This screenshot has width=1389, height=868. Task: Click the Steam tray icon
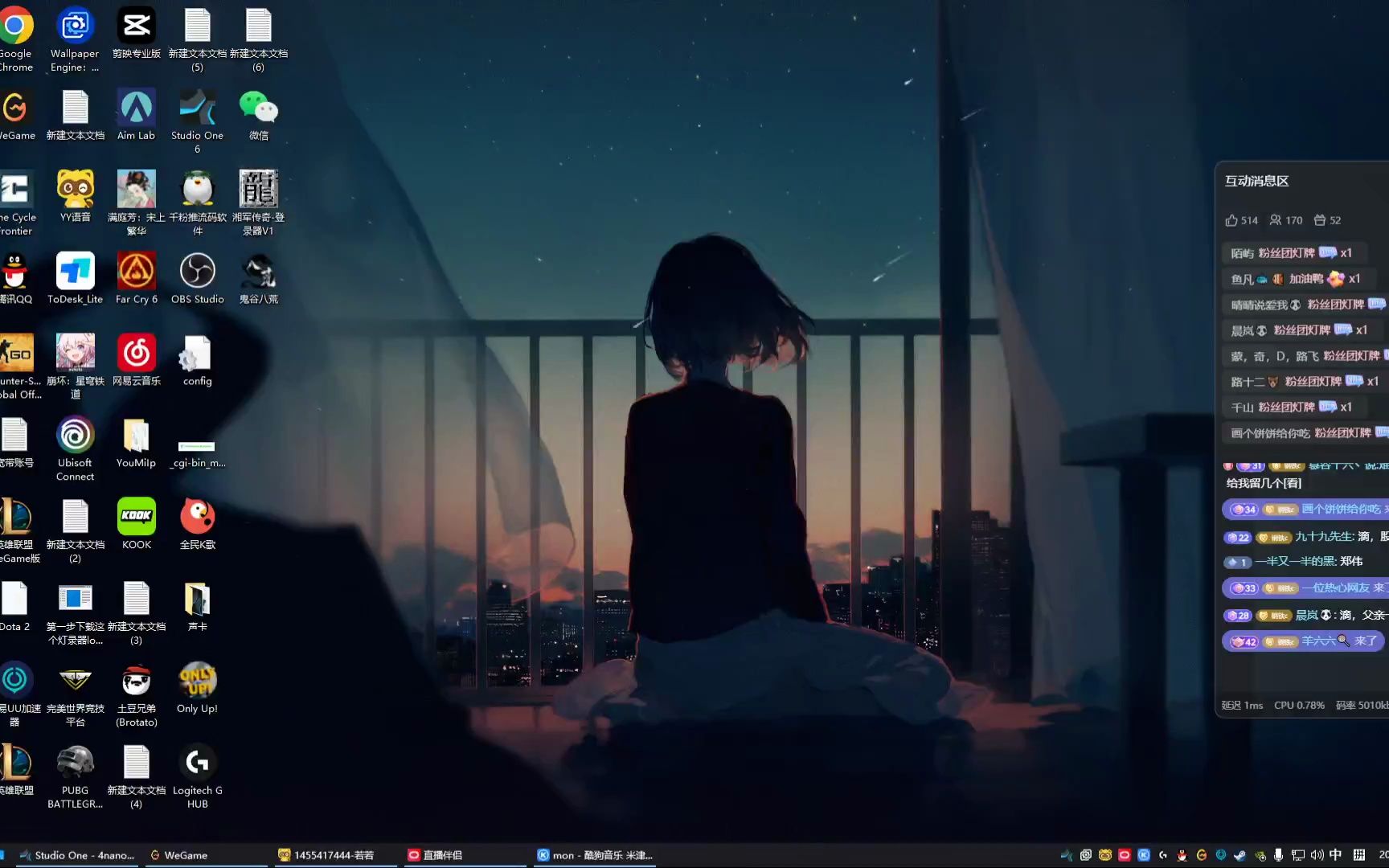pos(1240,855)
